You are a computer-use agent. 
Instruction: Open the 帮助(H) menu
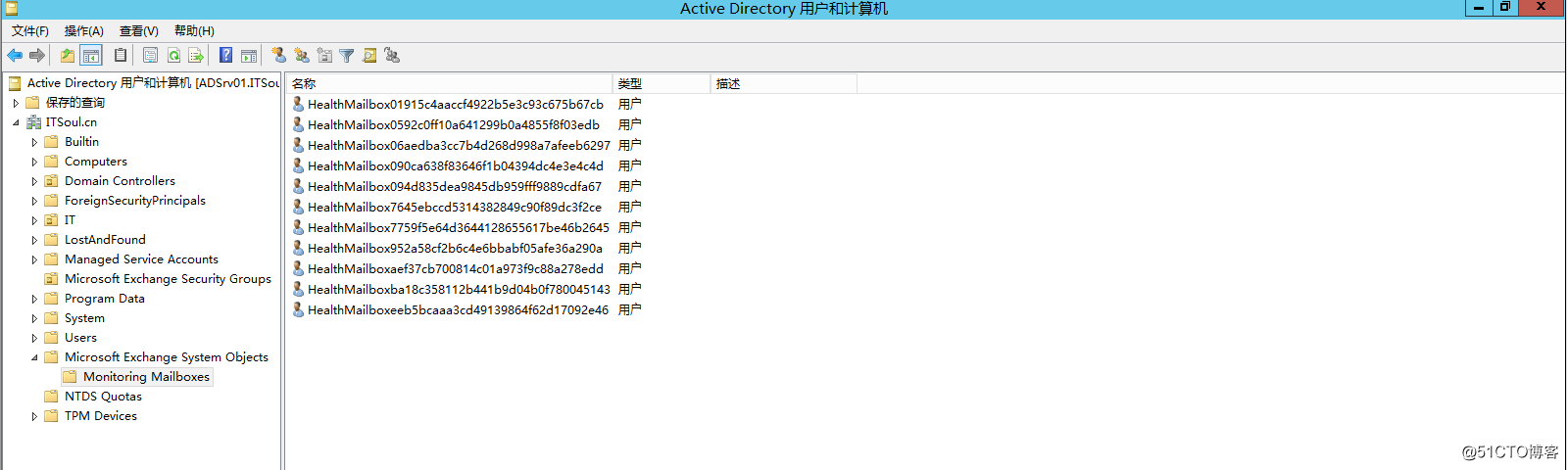[194, 31]
